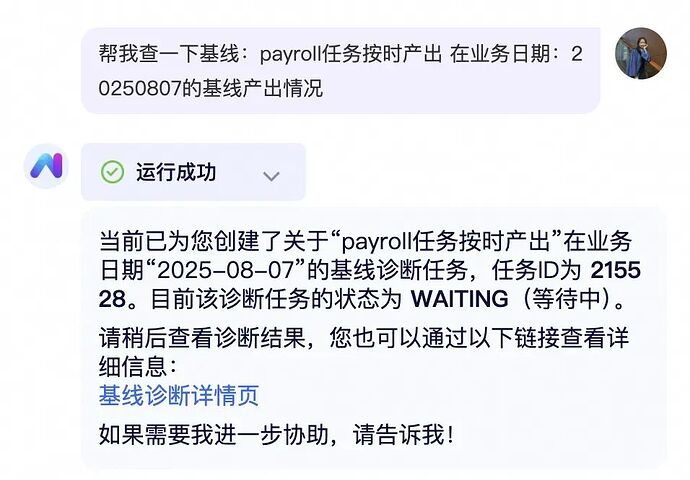Click the assistant's purple N logo
This screenshot has height=480, width=690.
click(x=46, y=166)
